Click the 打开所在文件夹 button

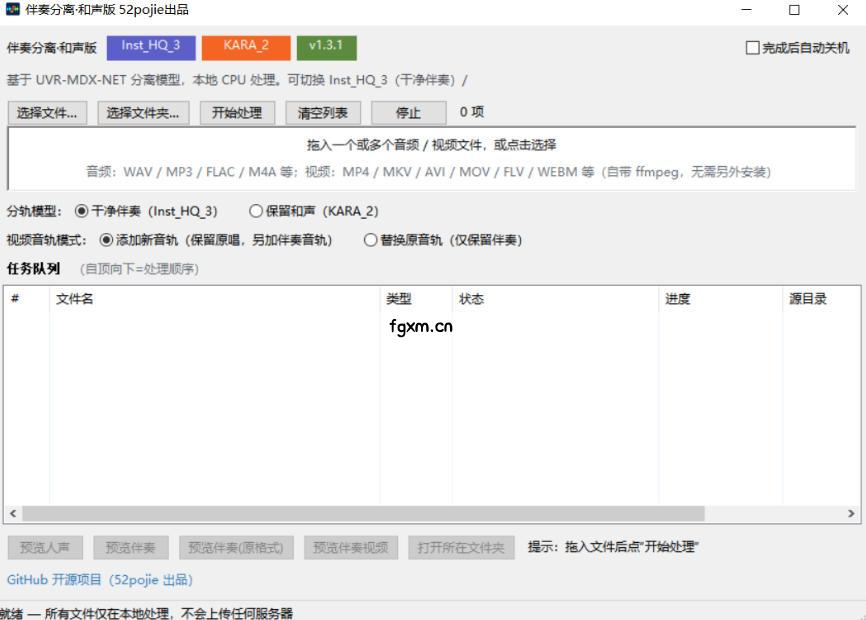461,548
